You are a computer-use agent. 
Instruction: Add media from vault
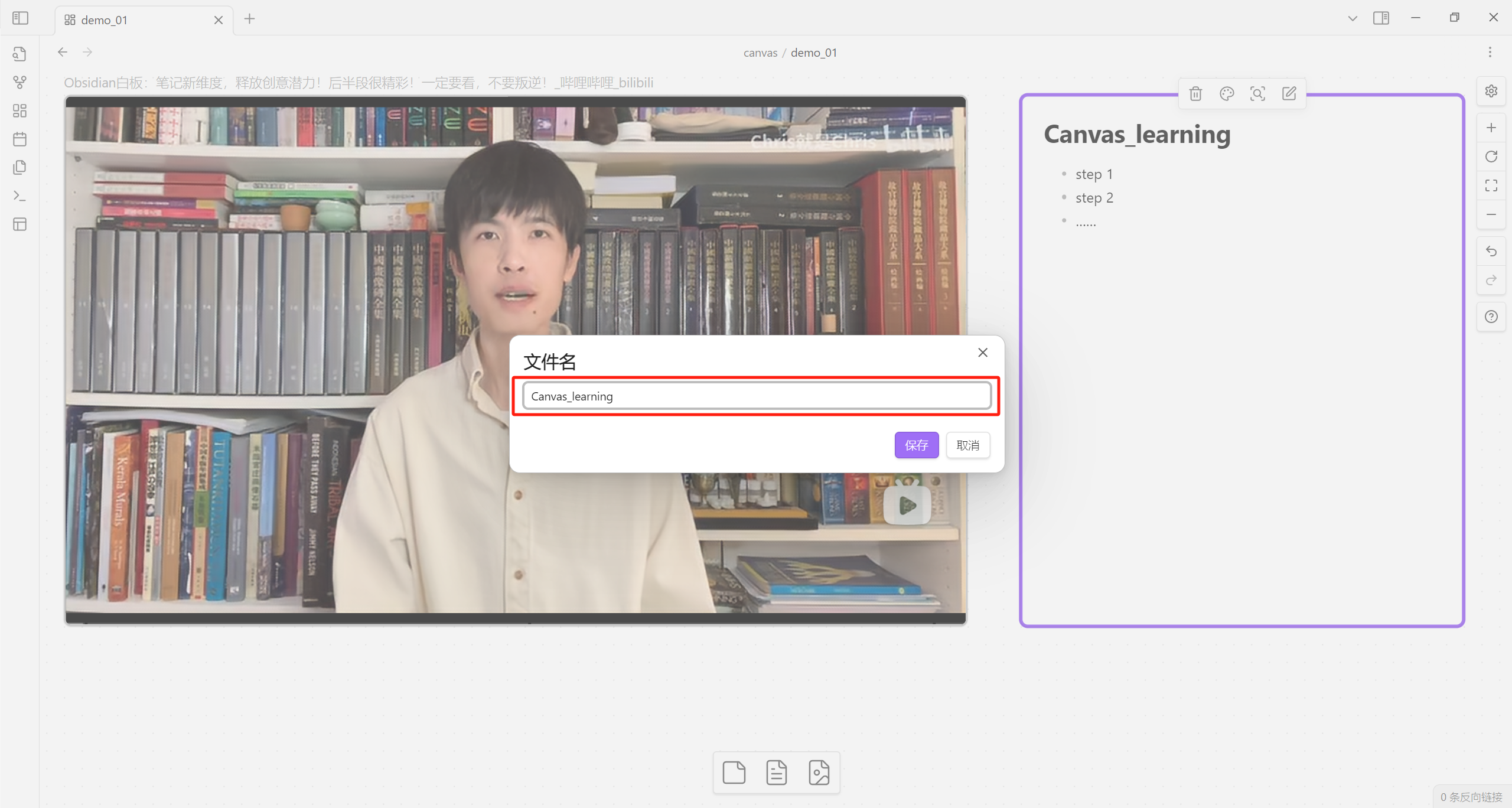(x=819, y=773)
